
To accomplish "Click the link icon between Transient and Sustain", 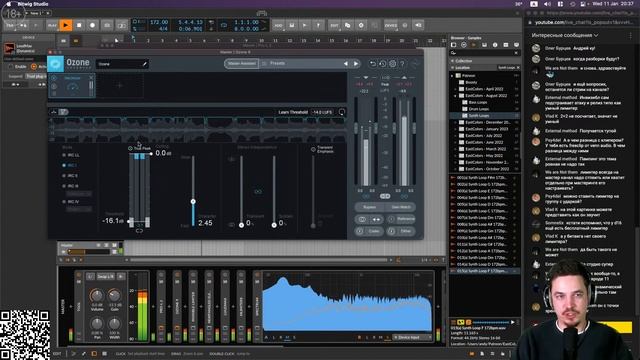I will click(x=258, y=191).
